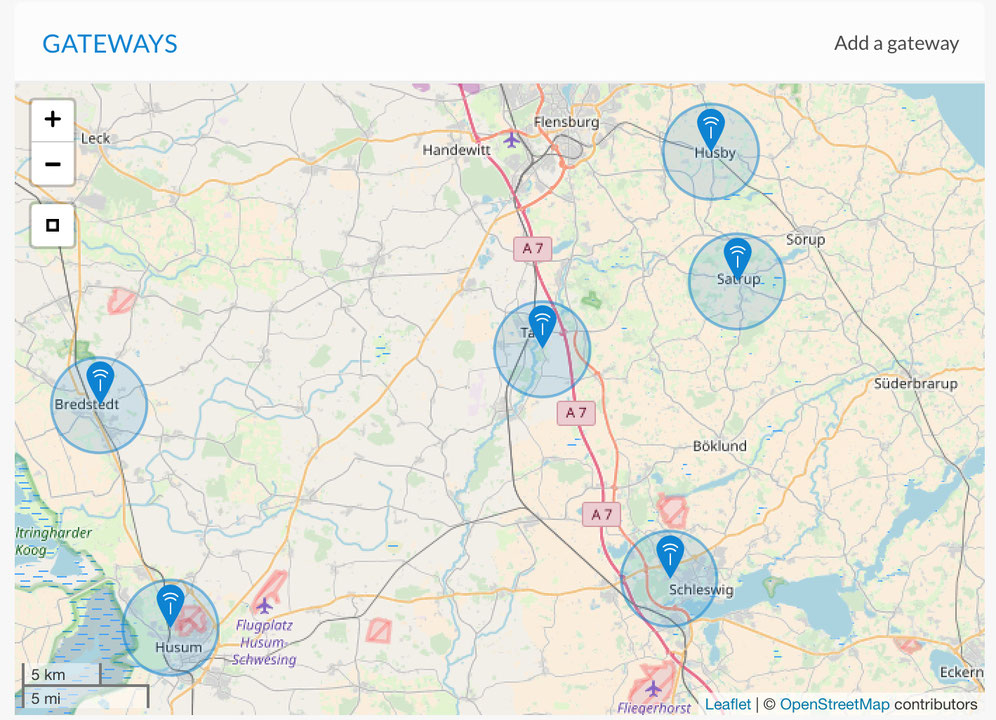The width and height of the screenshot is (996, 720).
Task: Zoom in on the map
Action: point(53,120)
